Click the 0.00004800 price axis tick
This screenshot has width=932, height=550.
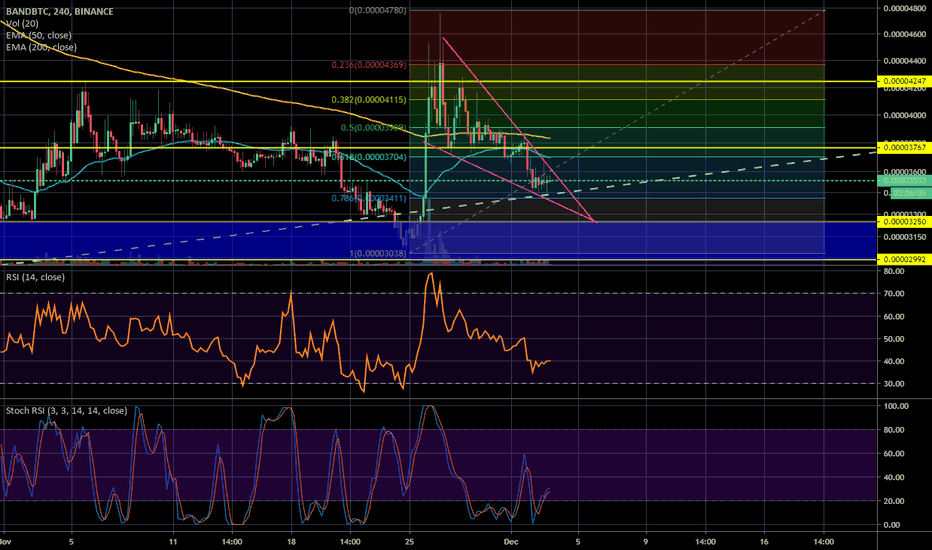(905, 8)
